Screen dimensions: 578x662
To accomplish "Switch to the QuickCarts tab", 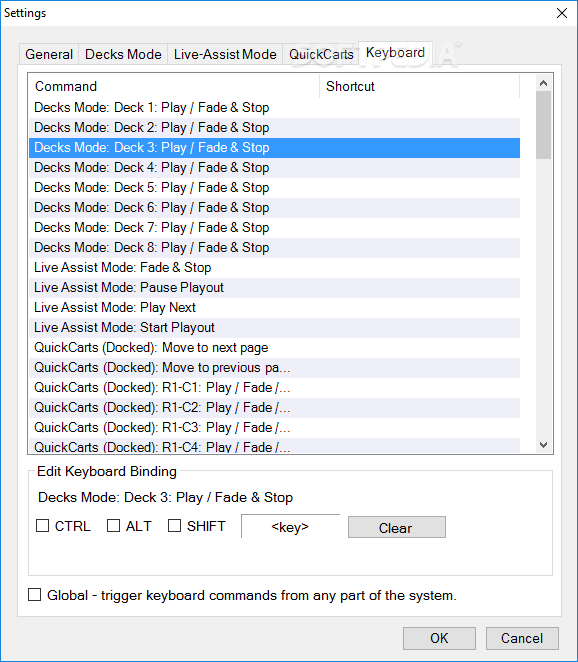I will coord(321,54).
